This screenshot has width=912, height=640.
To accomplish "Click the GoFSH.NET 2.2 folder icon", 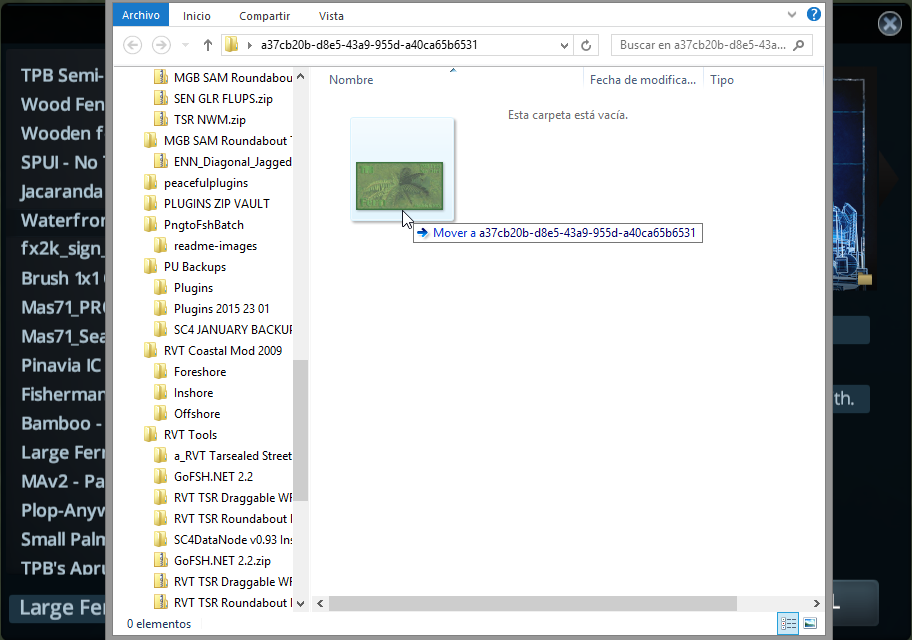I will pos(161,477).
